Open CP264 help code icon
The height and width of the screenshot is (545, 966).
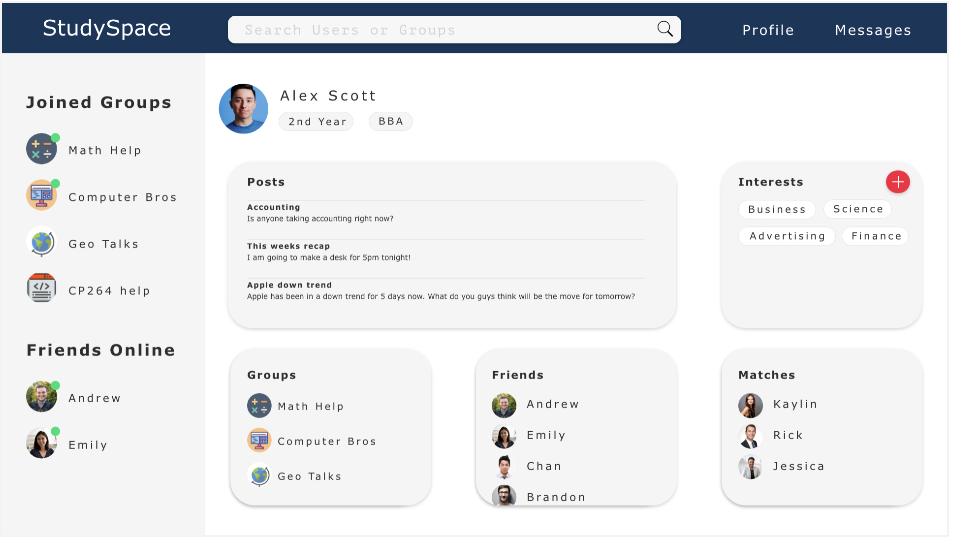pos(41,289)
